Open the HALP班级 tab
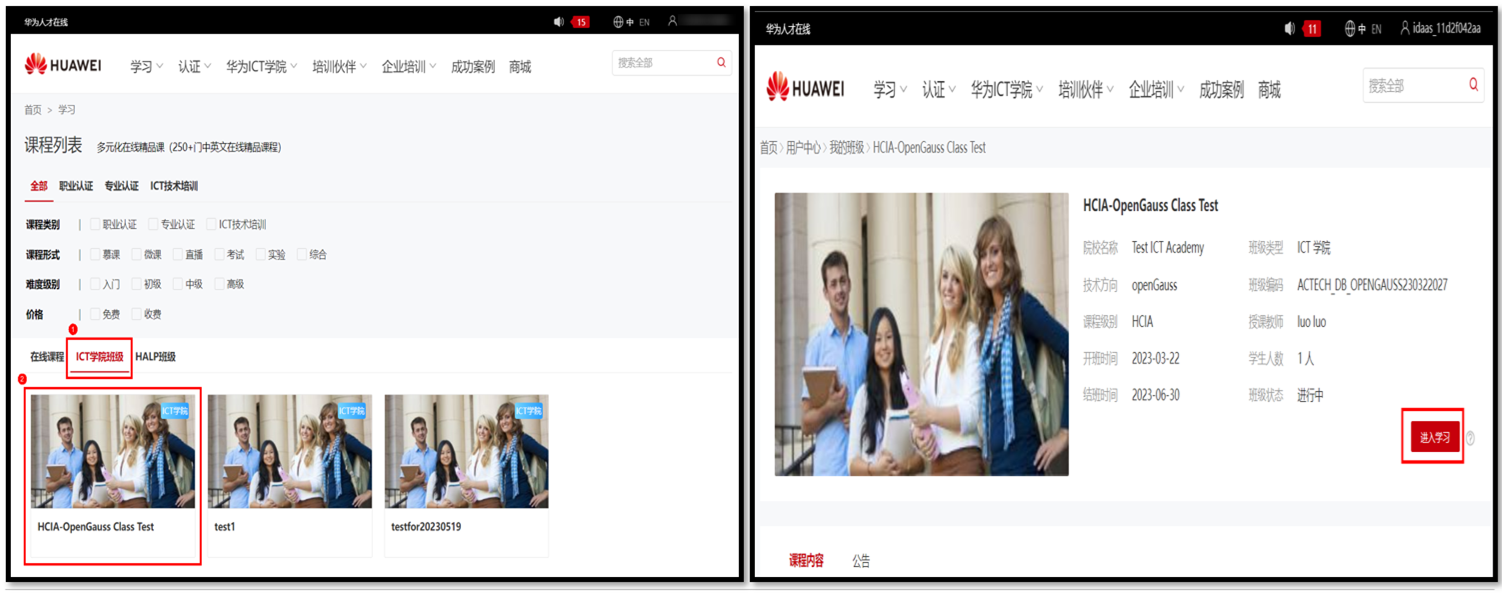Viewport: 1502px width, 593px height. click(156, 356)
